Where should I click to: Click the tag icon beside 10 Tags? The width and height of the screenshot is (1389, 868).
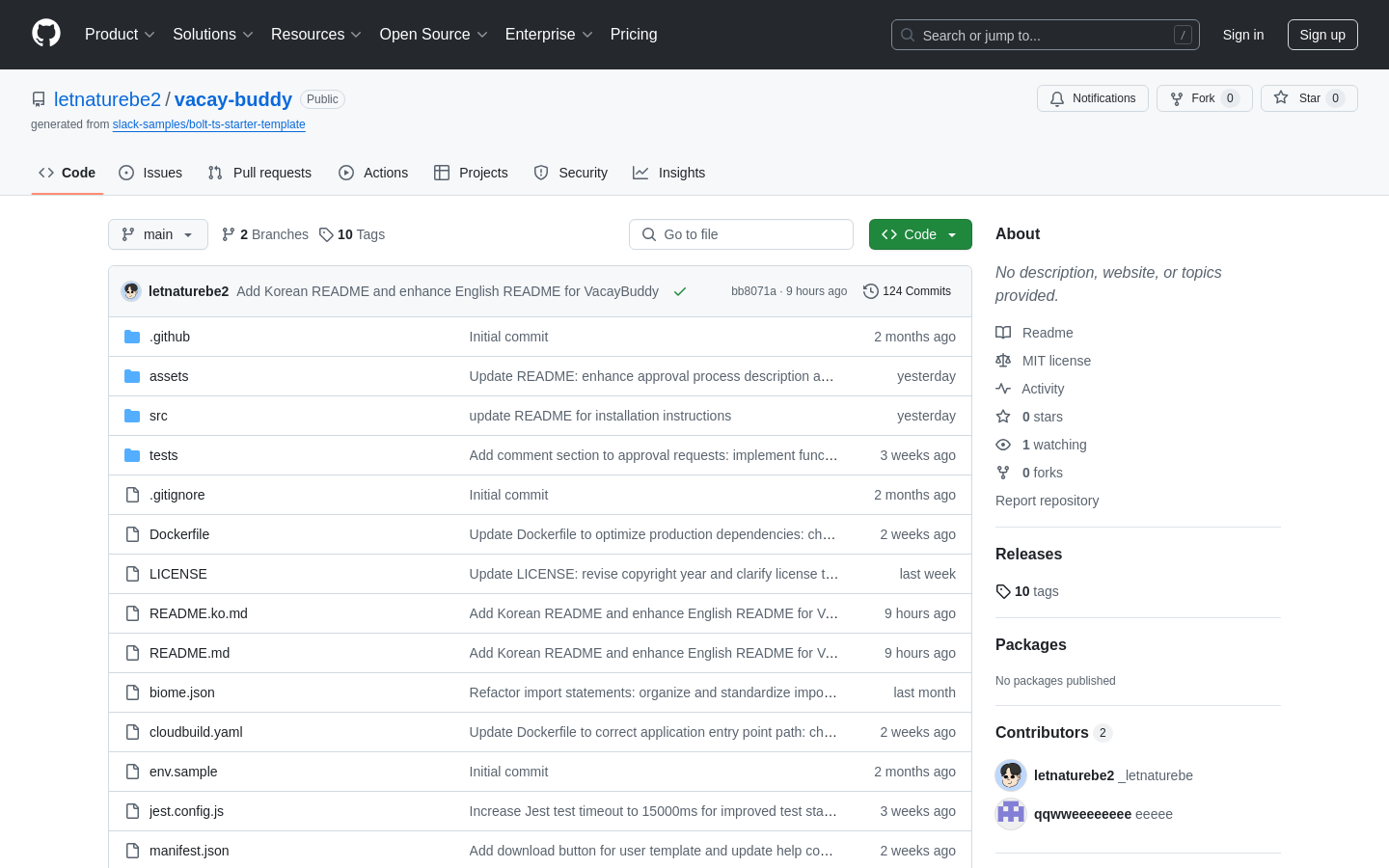tap(326, 234)
